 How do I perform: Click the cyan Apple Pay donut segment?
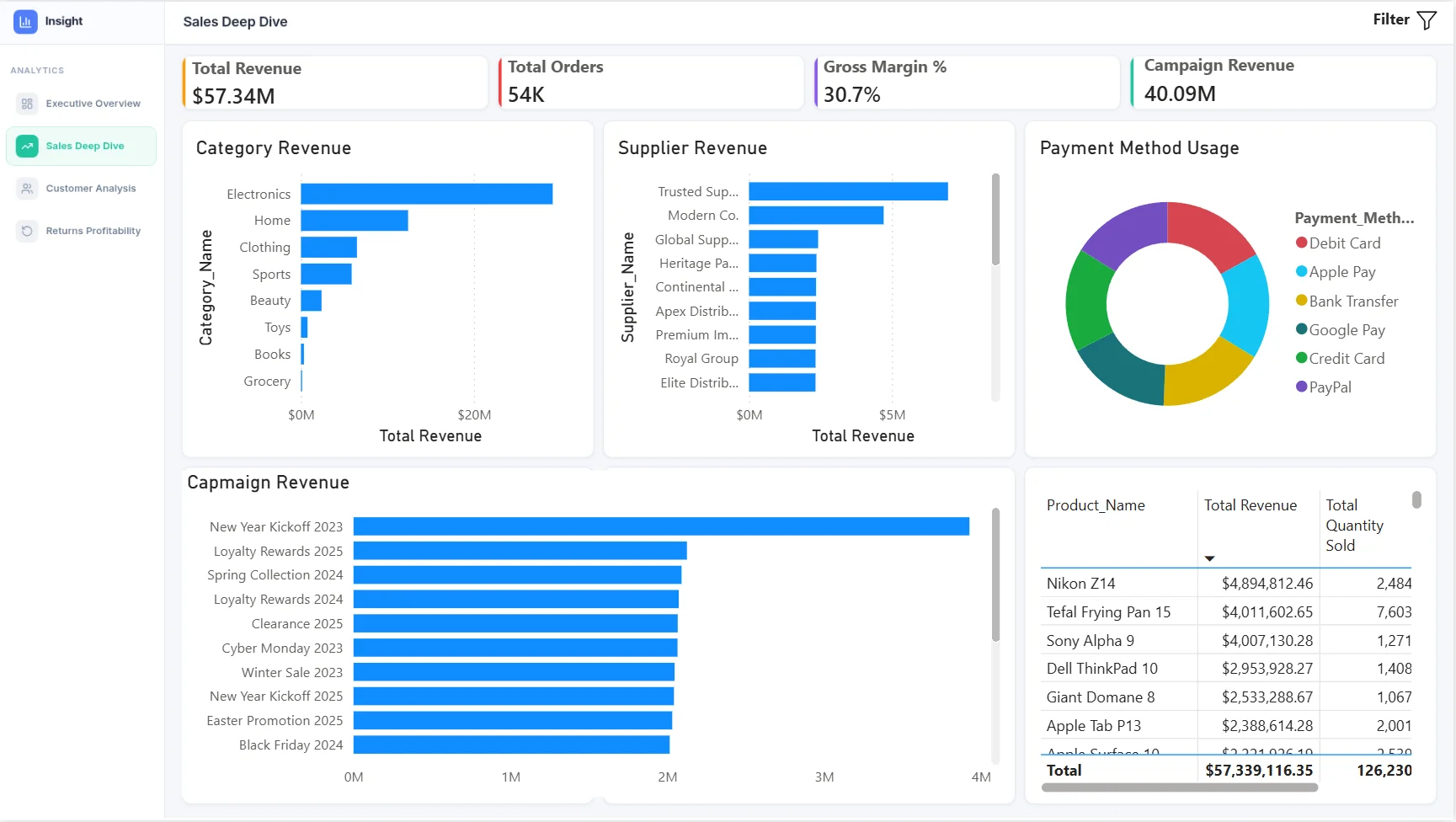pos(1248,305)
